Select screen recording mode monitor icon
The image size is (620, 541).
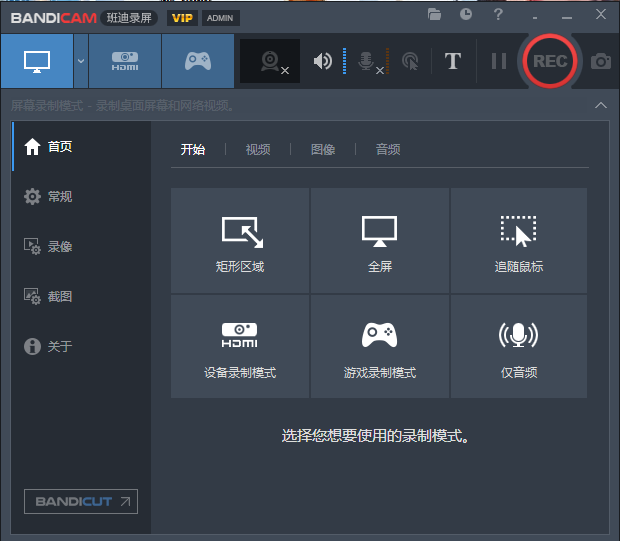(x=37, y=61)
